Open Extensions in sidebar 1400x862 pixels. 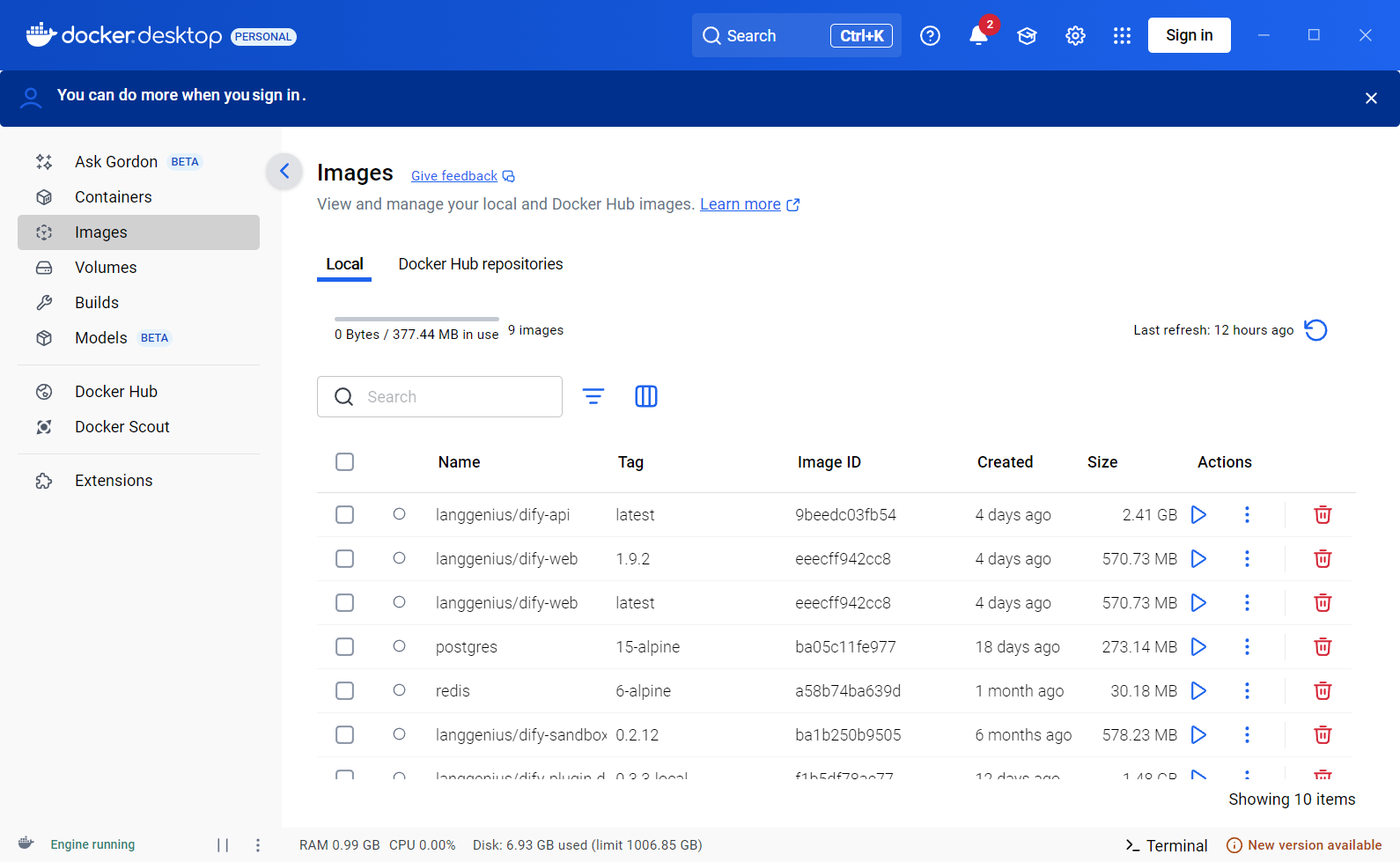tap(138, 481)
